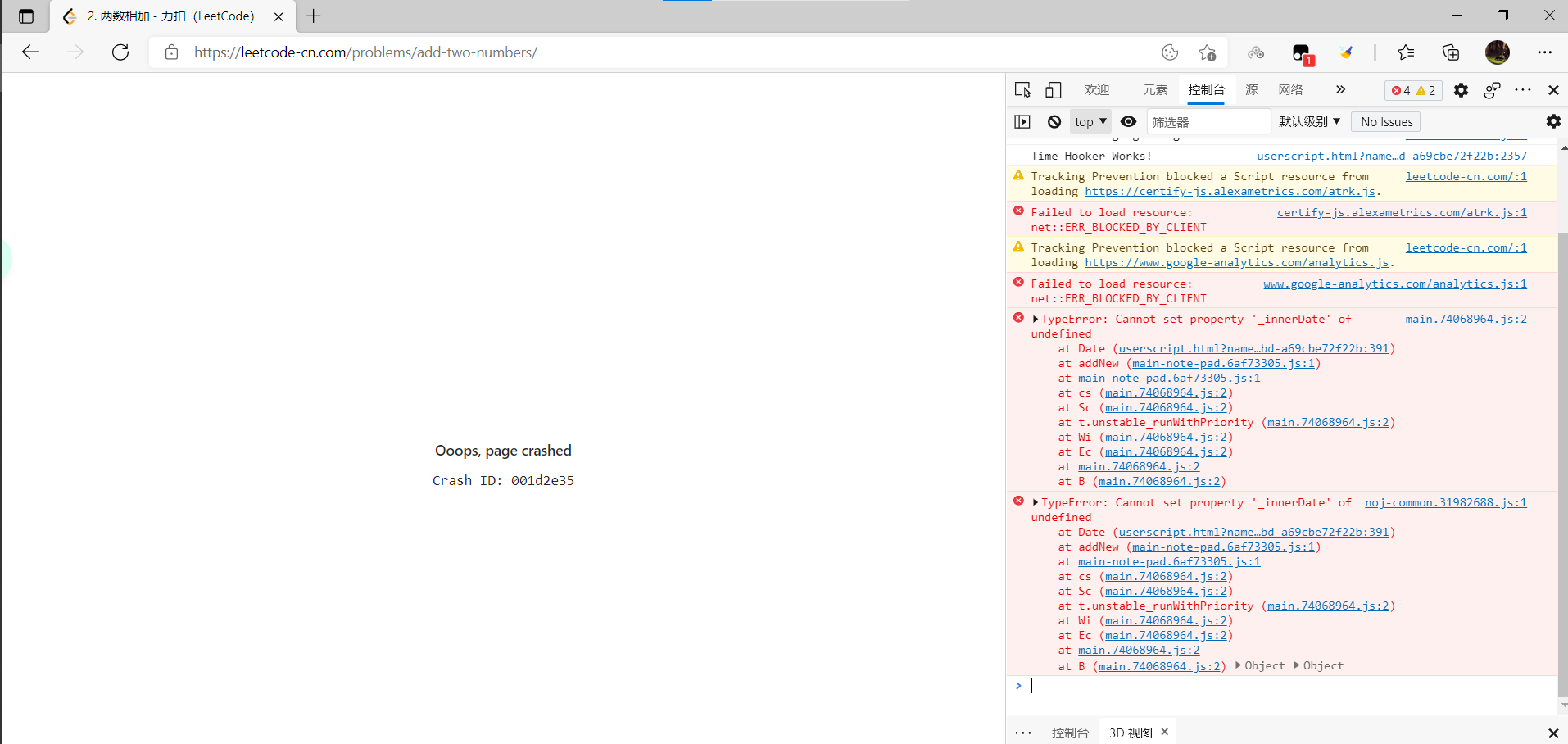This screenshot has height=744, width=1568.
Task: Click the inspect element picker icon
Action: tap(1022, 90)
